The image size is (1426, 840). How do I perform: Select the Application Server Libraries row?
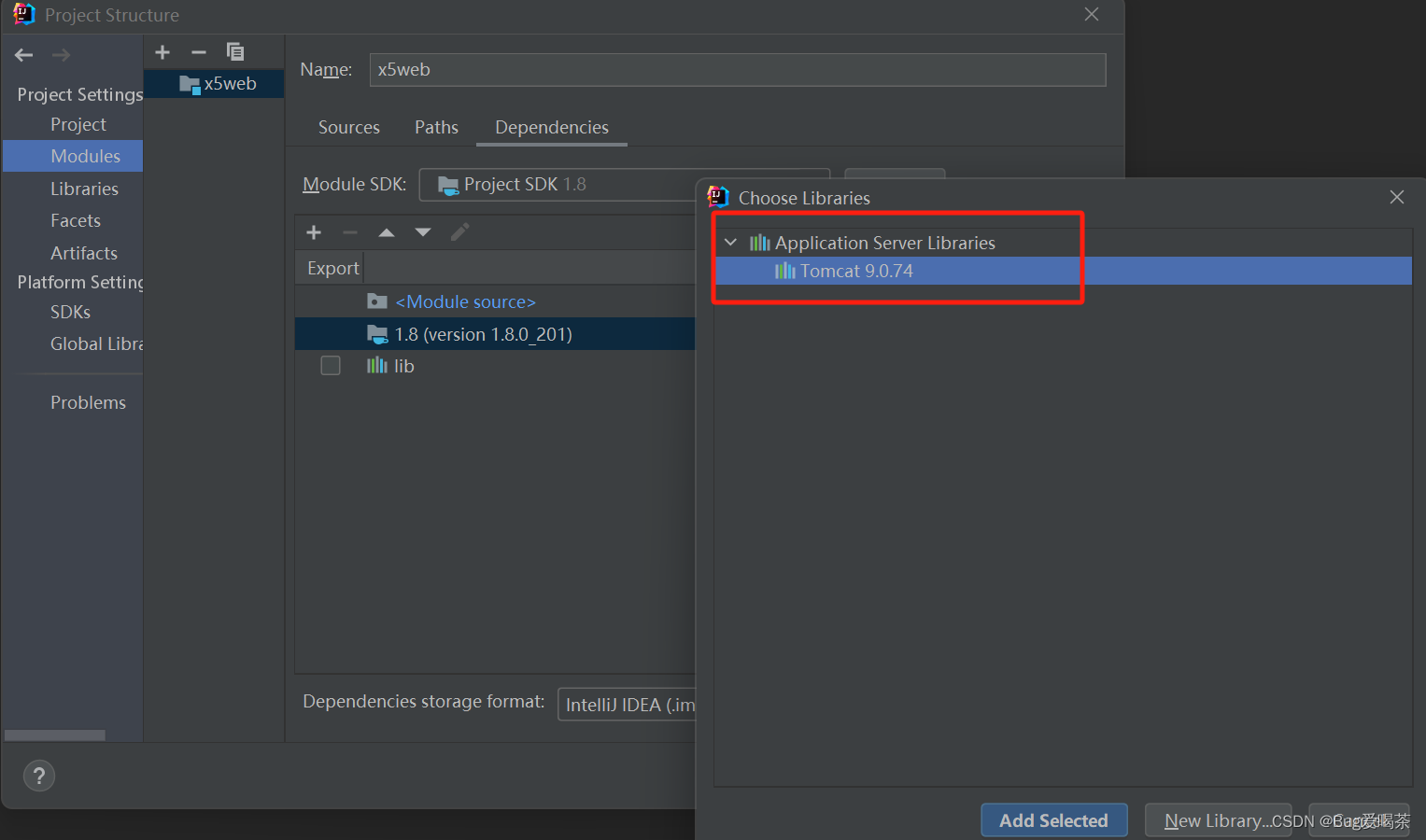click(1063, 243)
